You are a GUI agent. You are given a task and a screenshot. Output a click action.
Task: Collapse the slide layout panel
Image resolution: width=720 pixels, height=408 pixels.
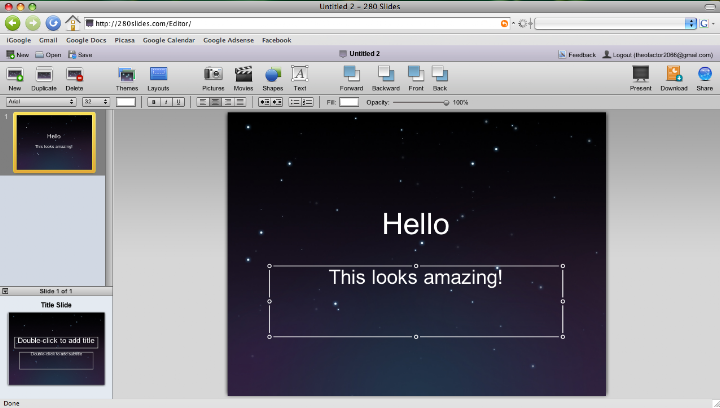pyautogui.click(x=5, y=291)
